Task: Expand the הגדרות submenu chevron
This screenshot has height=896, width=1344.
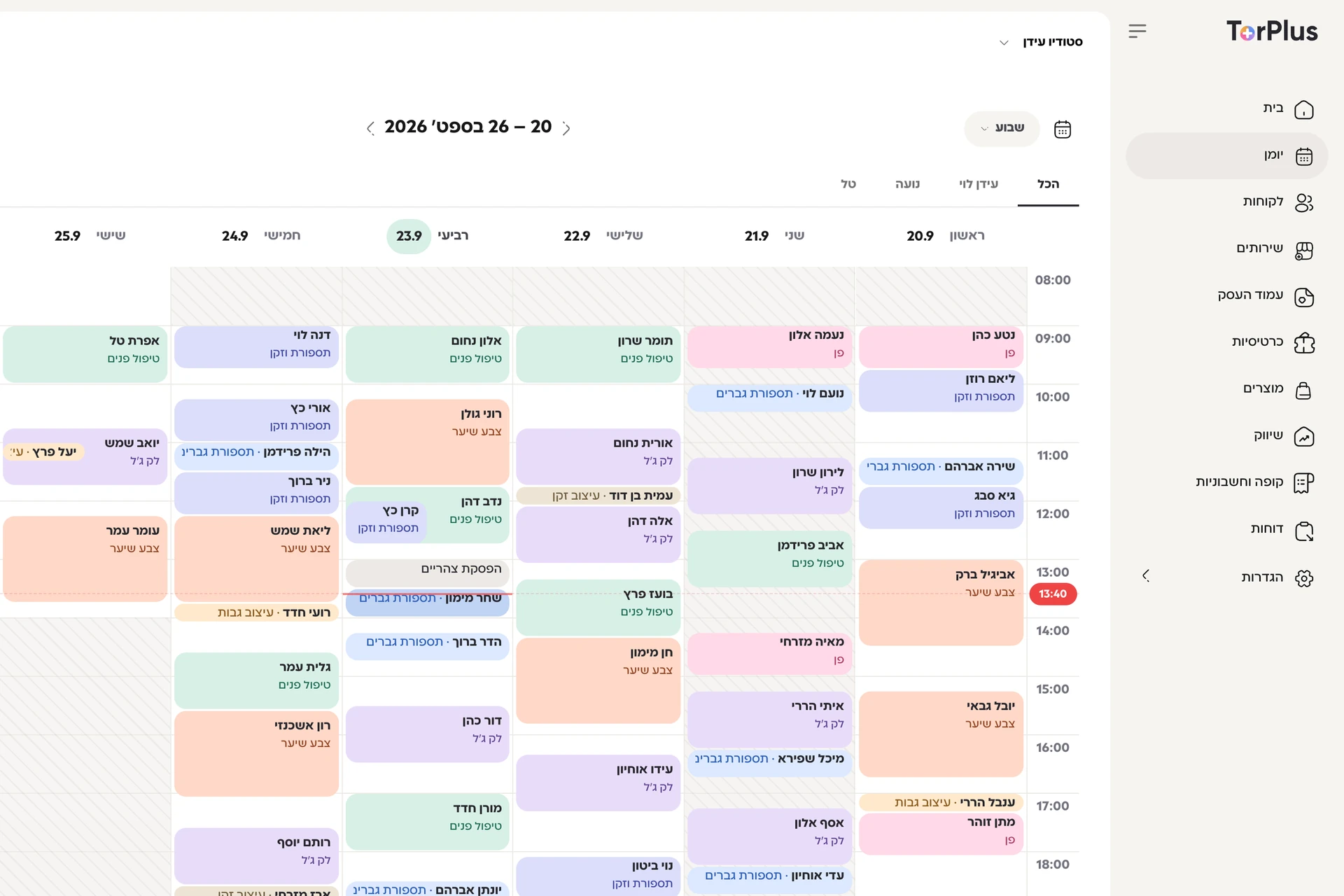Action: click(x=1146, y=575)
